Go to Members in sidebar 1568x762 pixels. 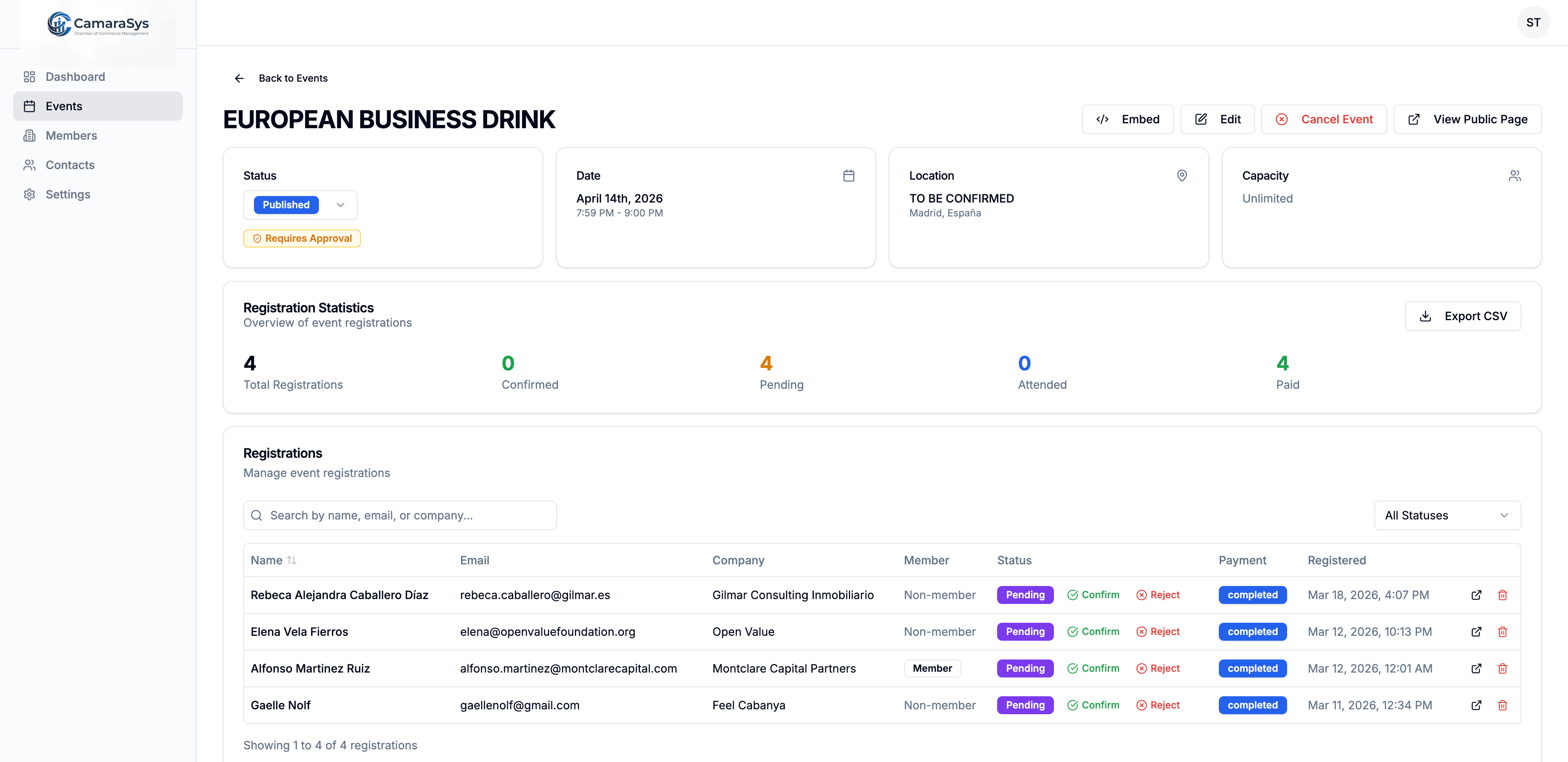[71, 136]
